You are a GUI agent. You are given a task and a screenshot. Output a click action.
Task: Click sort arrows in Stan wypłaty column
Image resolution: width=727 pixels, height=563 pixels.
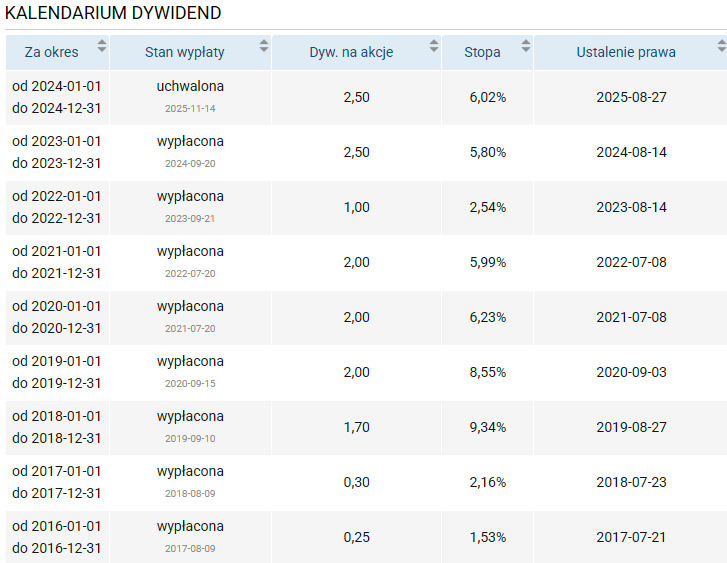(264, 46)
